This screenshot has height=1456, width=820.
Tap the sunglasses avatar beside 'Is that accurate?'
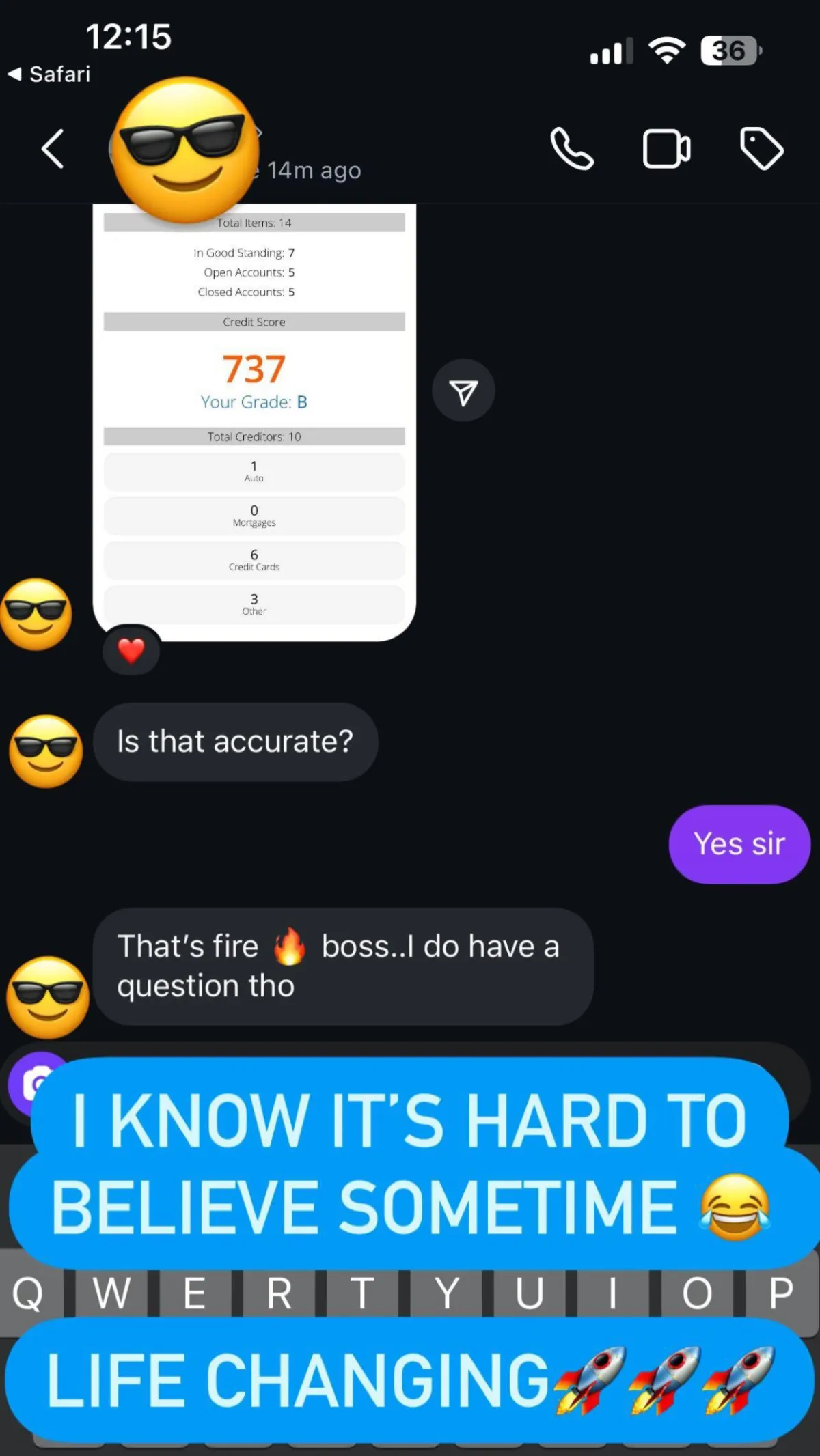[x=46, y=752]
